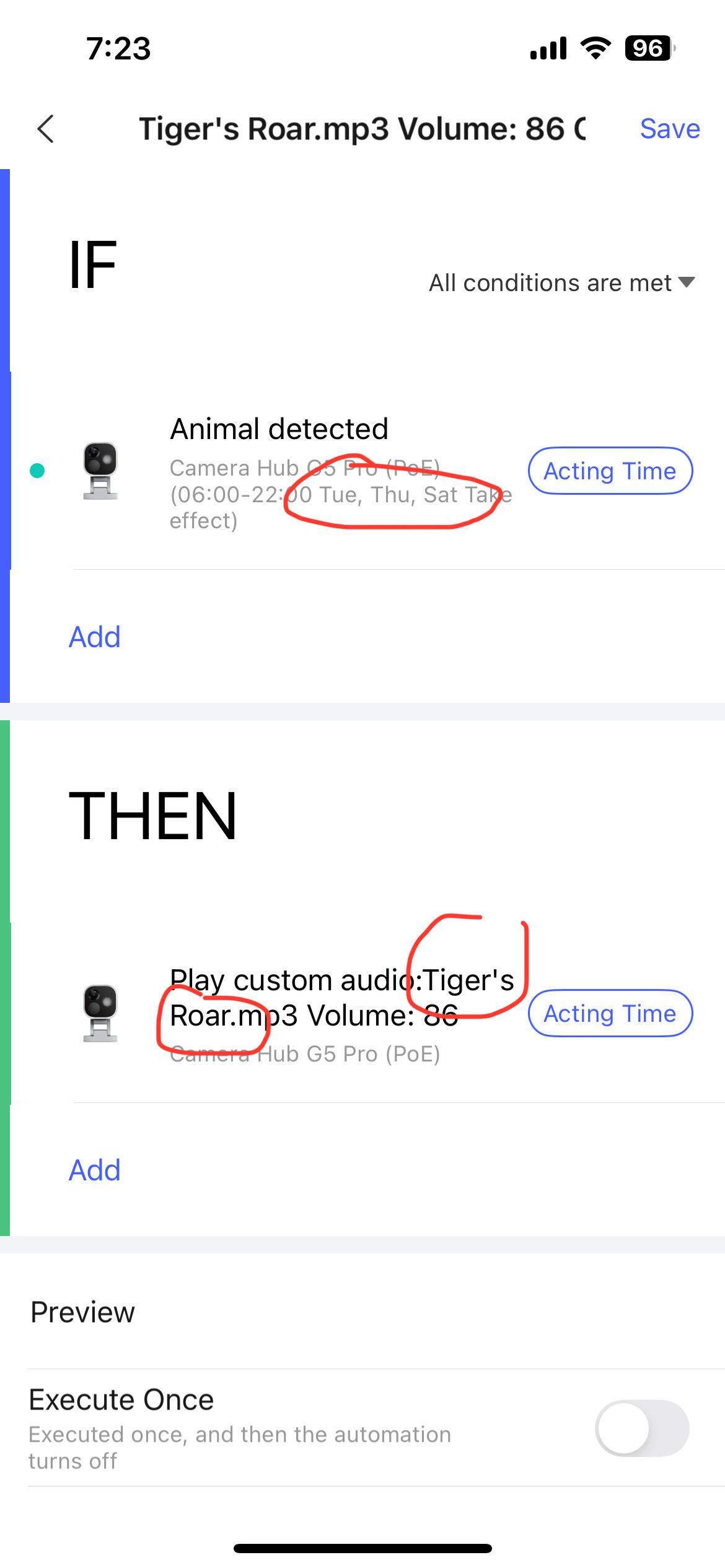Tap the camera icon beside Play custom audio
The height and width of the screenshot is (1568, 725).
pyautogui.click(x=100, y=1013)
